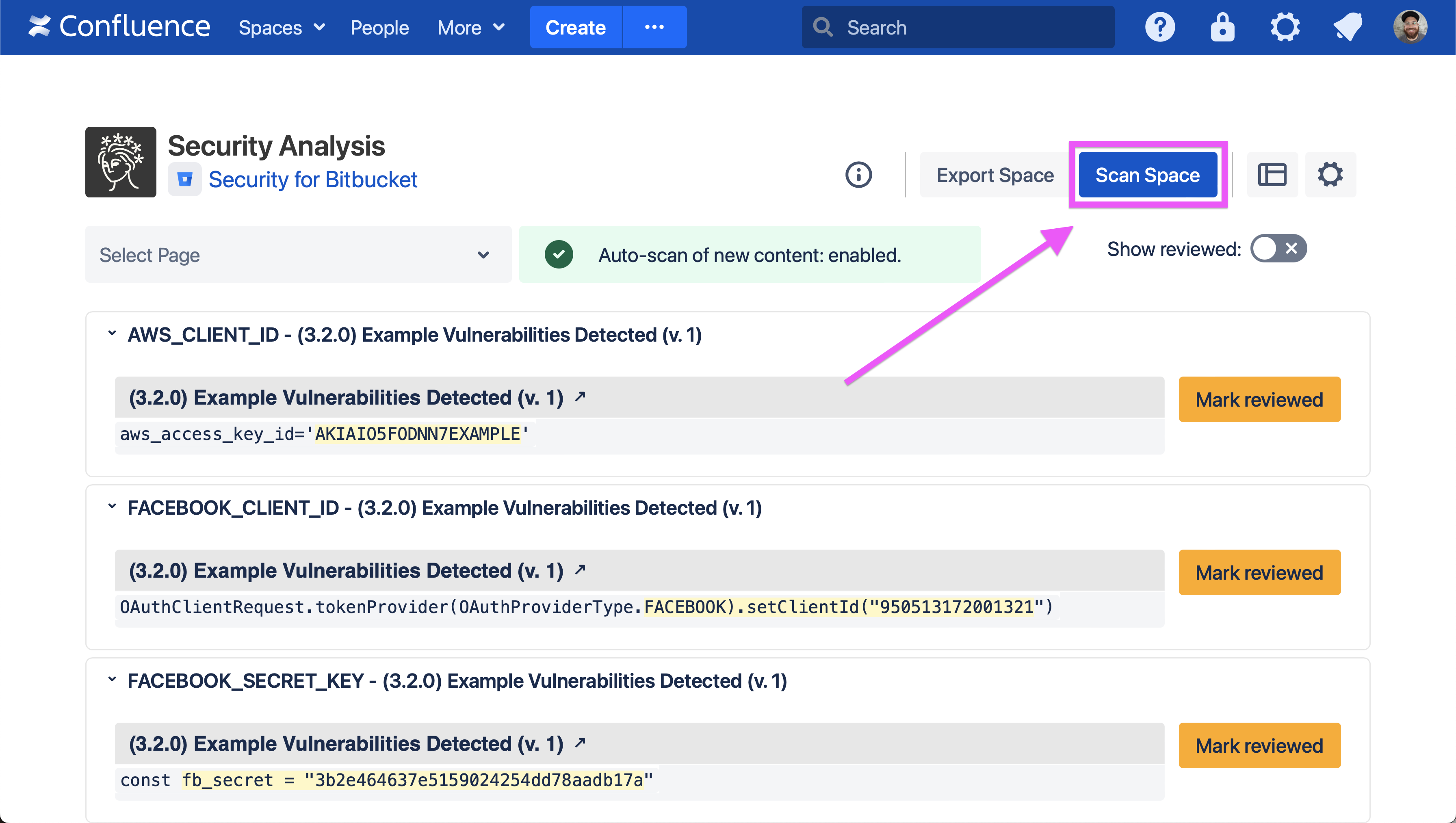The image size is (1456, 823).
Task: Open the table layout view icon
Action: pos(1272,175)
